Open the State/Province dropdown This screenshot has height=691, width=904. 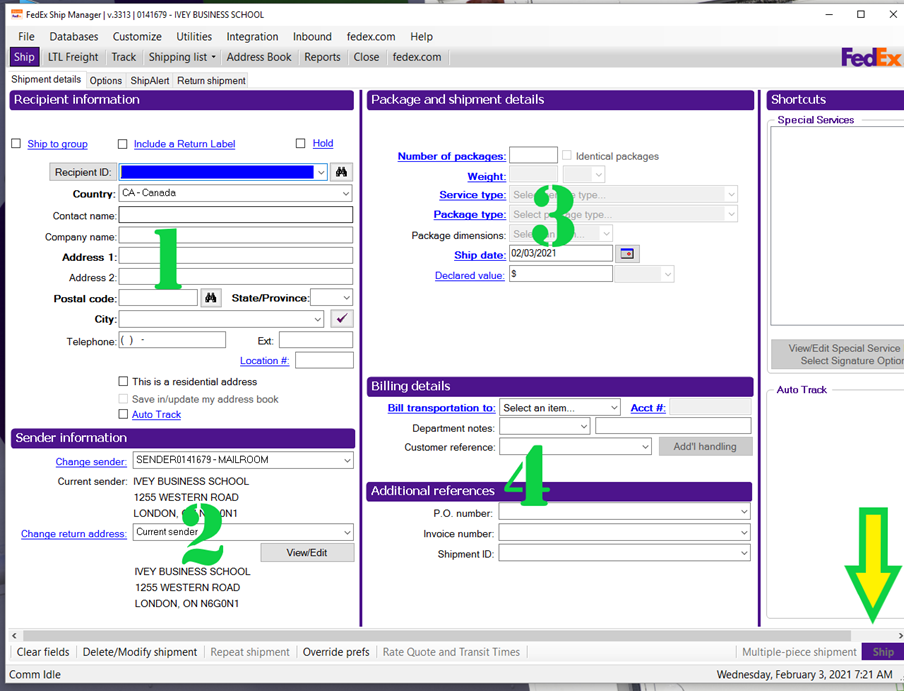346,298
